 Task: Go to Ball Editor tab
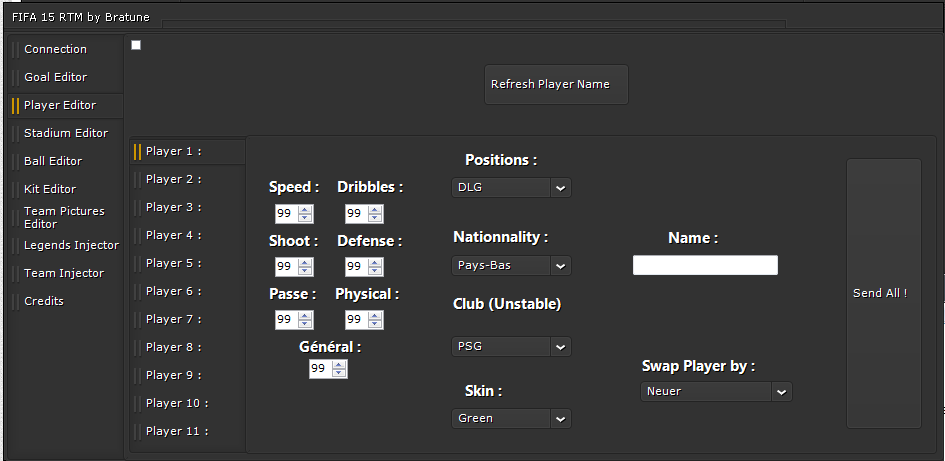(64, 161)
